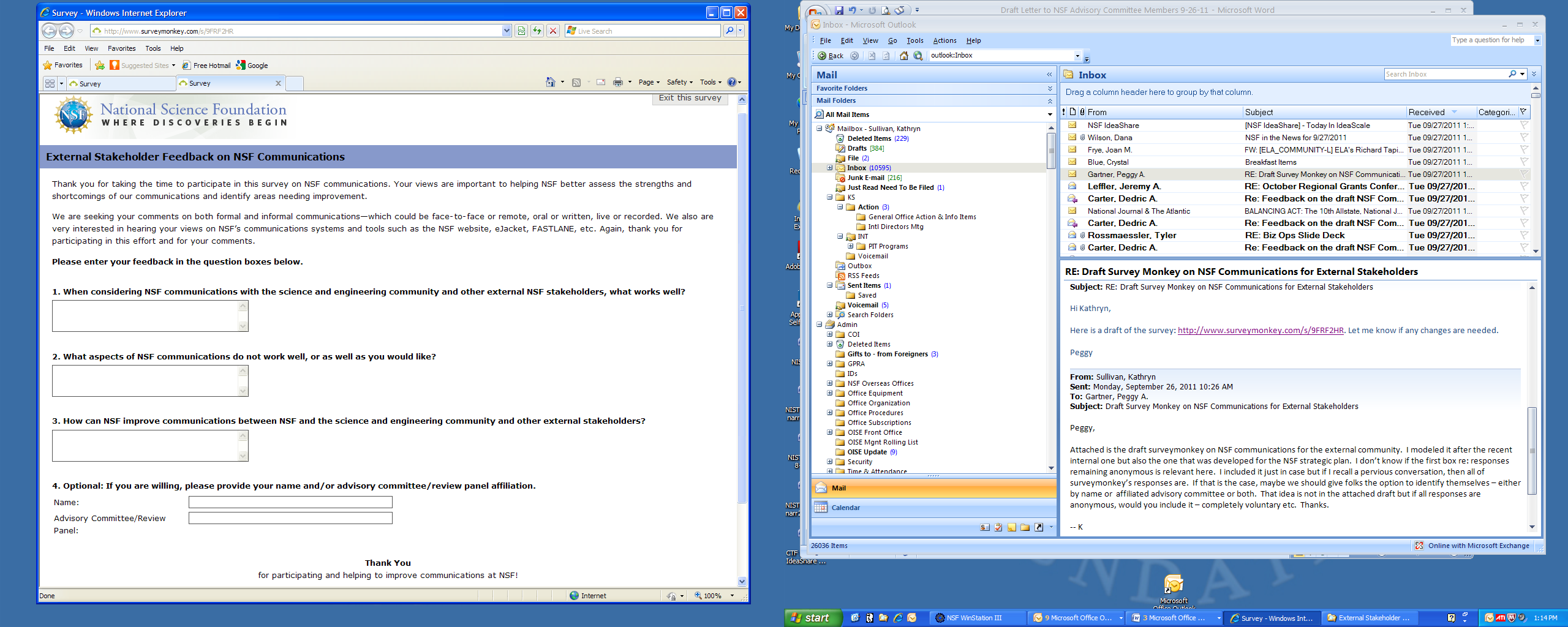The height and width of the screenshot is (627, 1568).
Task: Collapse the Sent Items folder tree
Action: [x=830, y=285]
